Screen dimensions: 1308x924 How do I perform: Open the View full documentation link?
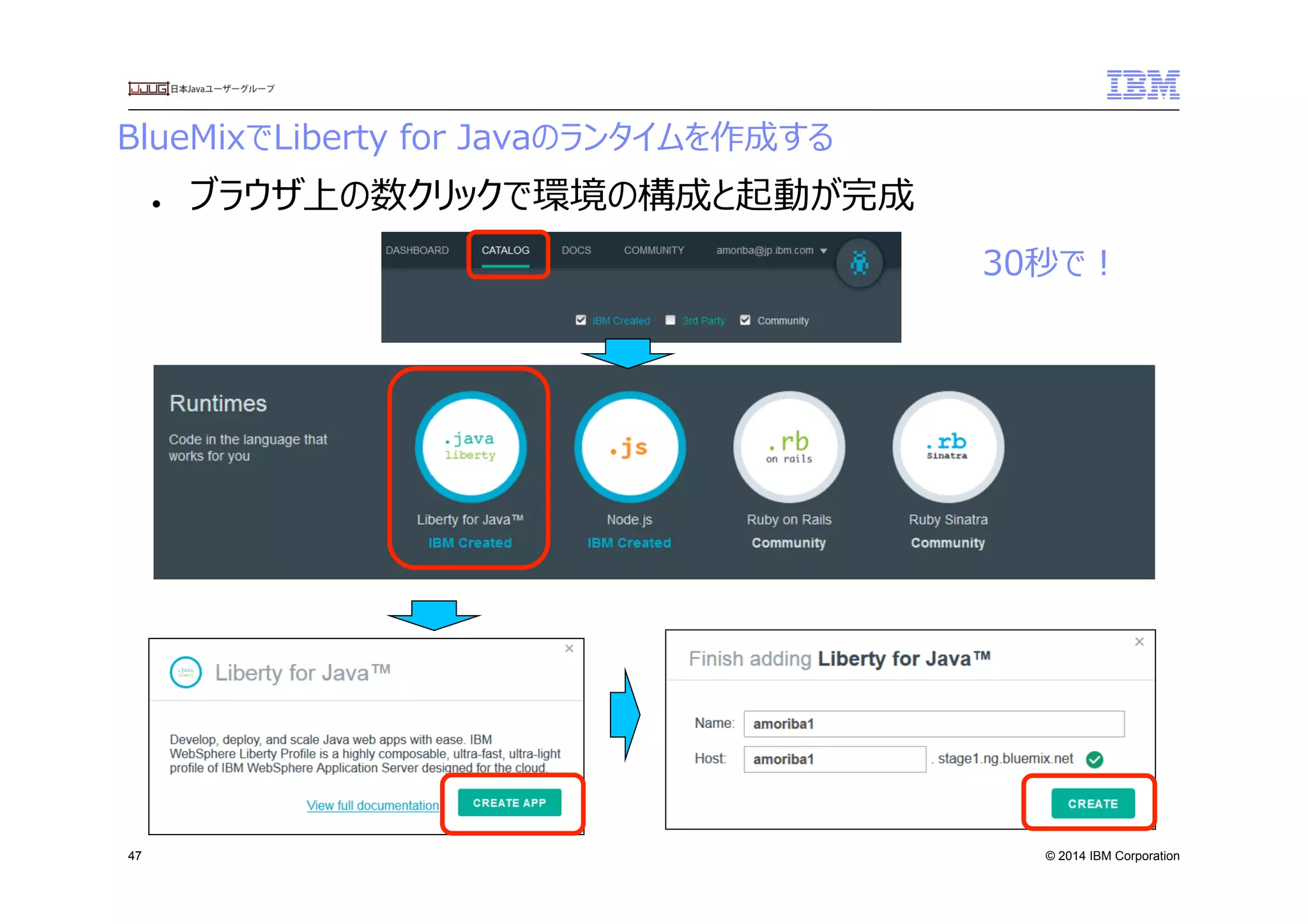(x=372, y=805)
